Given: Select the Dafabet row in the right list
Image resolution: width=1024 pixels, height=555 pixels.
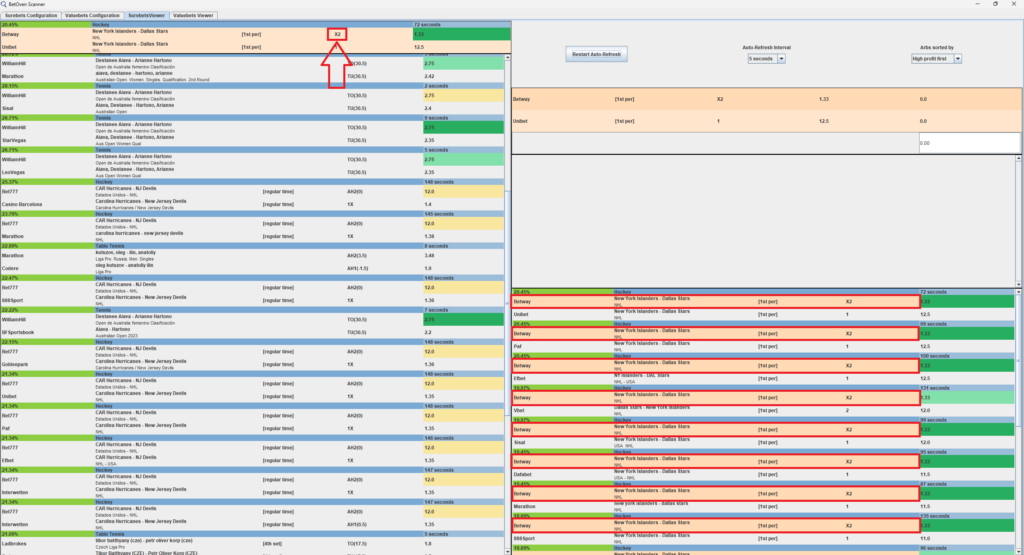Looking at the screenshot, I should (x=763, y=475).
